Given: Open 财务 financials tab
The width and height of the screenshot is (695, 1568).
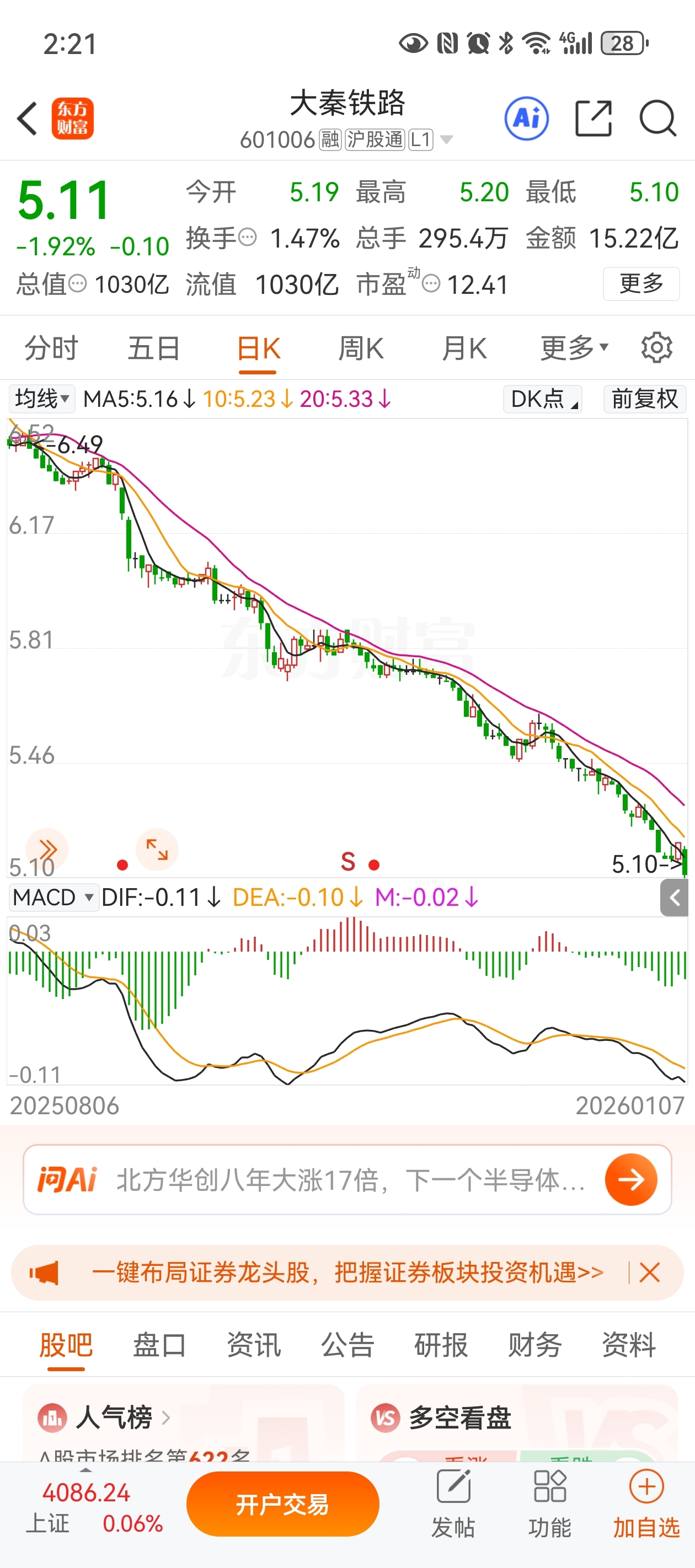Looking at the screenshot, I should coord(535,1345).
